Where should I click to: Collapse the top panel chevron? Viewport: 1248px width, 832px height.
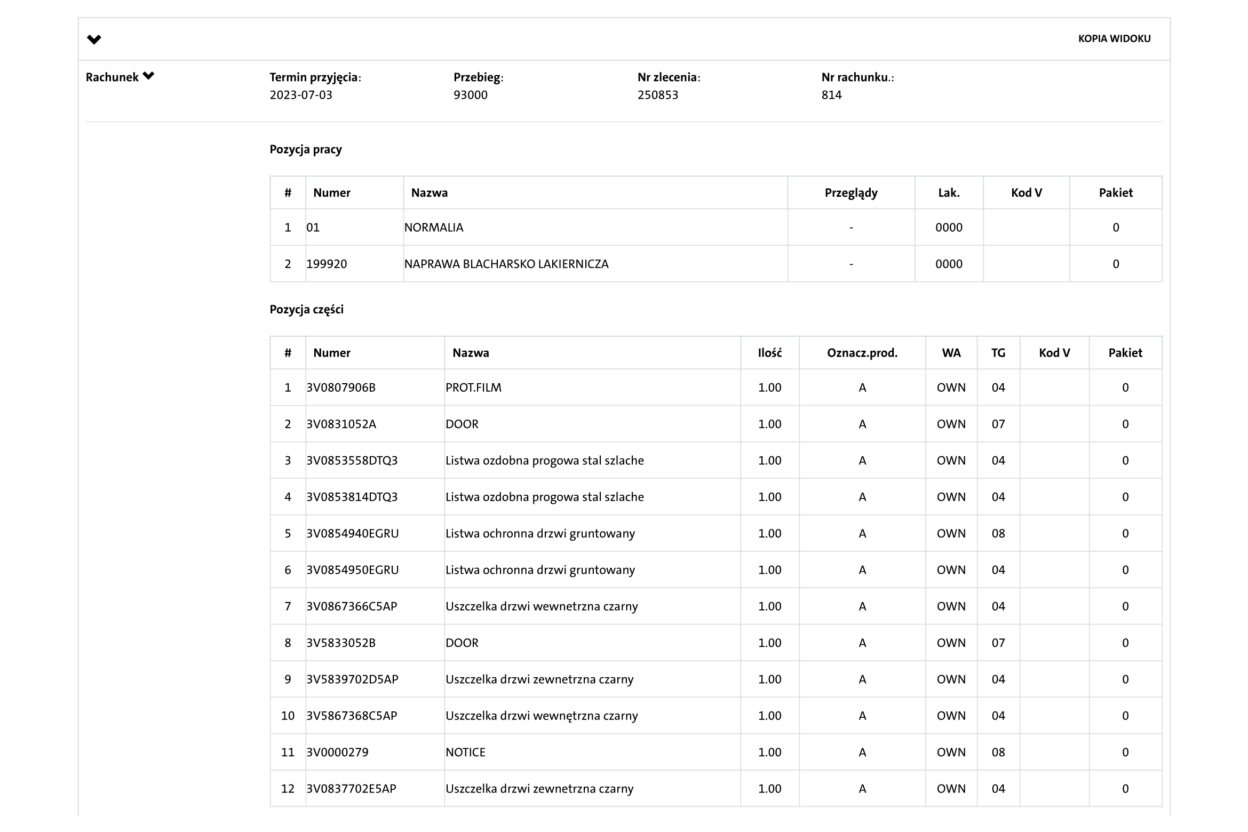point(94,40)
